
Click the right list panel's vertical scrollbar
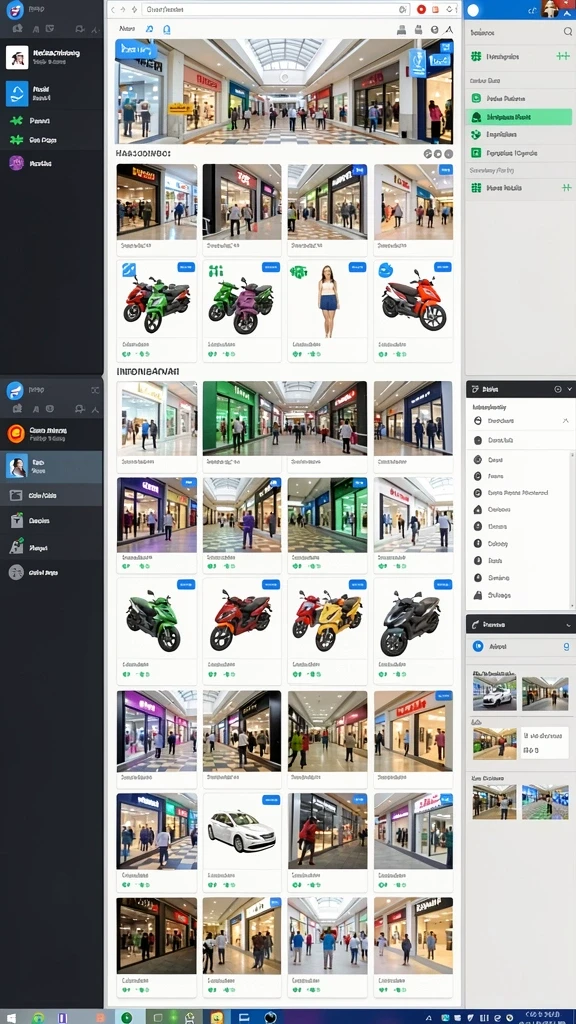point(573,529)
